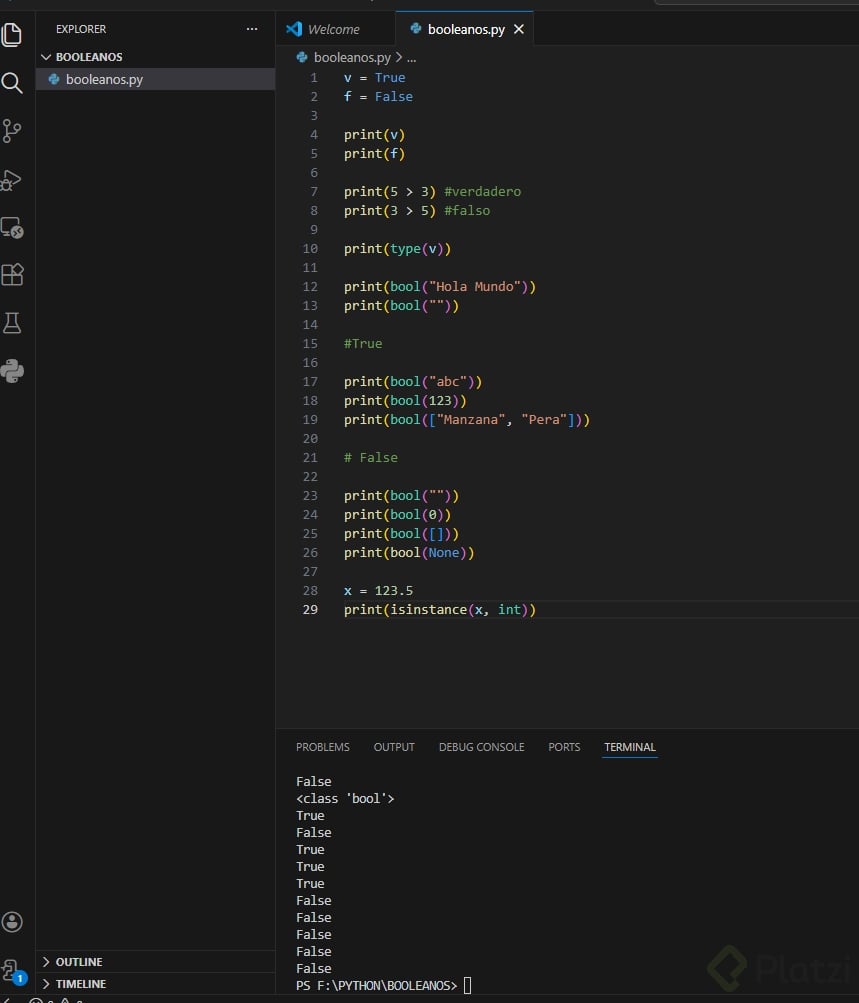Open the Explorer view in activity bar
Image resolution: width=859 pixels, height=1003 pixels.
click(x=12, y=34)
